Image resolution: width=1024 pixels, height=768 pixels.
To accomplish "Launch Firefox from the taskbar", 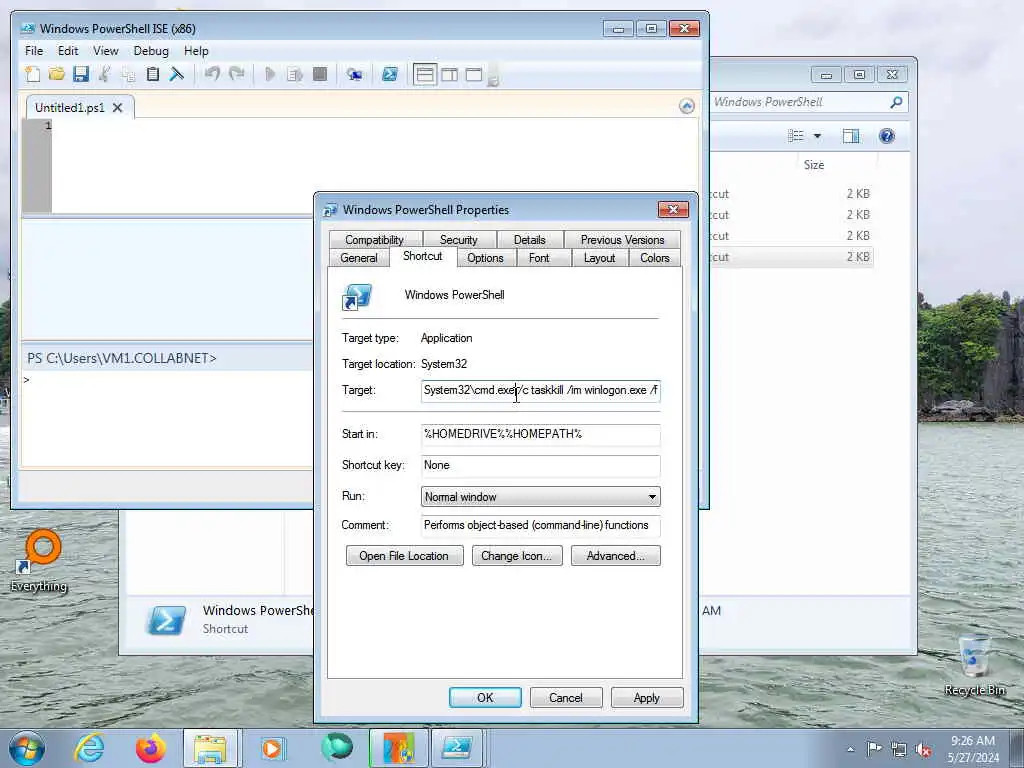I will pos(150,748).
